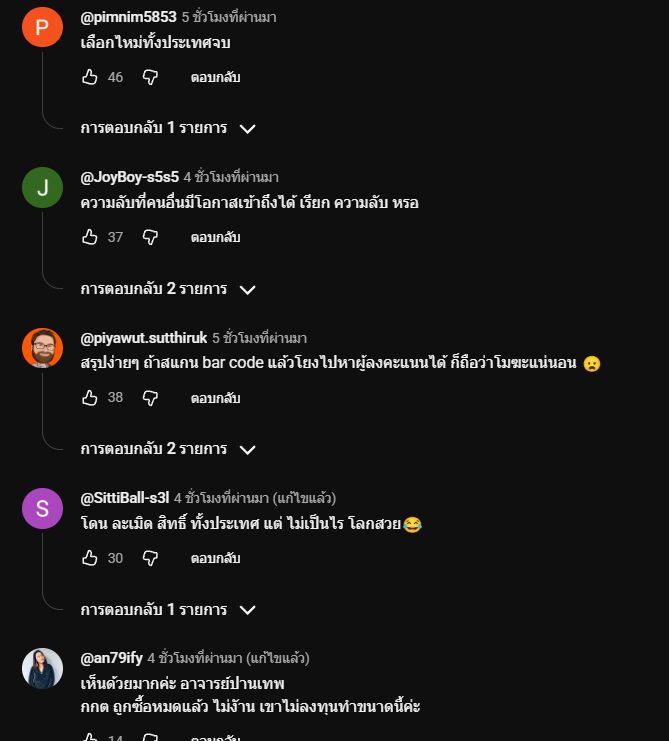Viewport: 669px width, 741px height.
Task: Open the @an79ify channel username link
Action: point(111,658)
